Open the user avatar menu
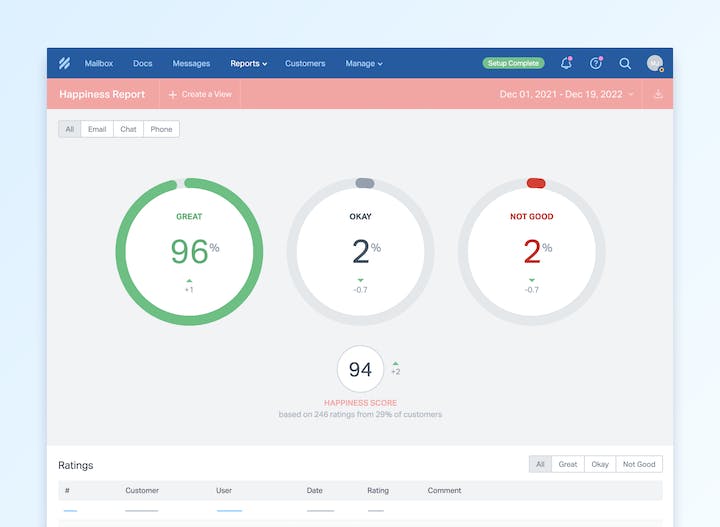This screenshot has height=527, width=720. click(x=655, y=63)
